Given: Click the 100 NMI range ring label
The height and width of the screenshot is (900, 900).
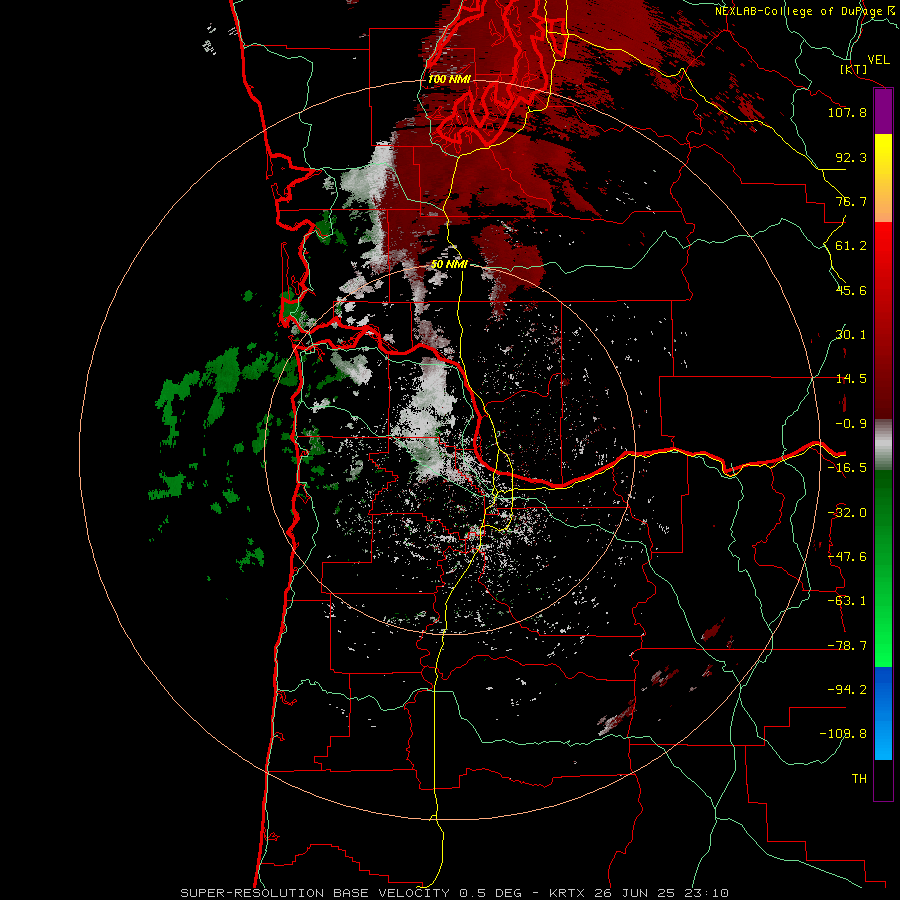Looking at the screenshot, I should tap(449, 79).
